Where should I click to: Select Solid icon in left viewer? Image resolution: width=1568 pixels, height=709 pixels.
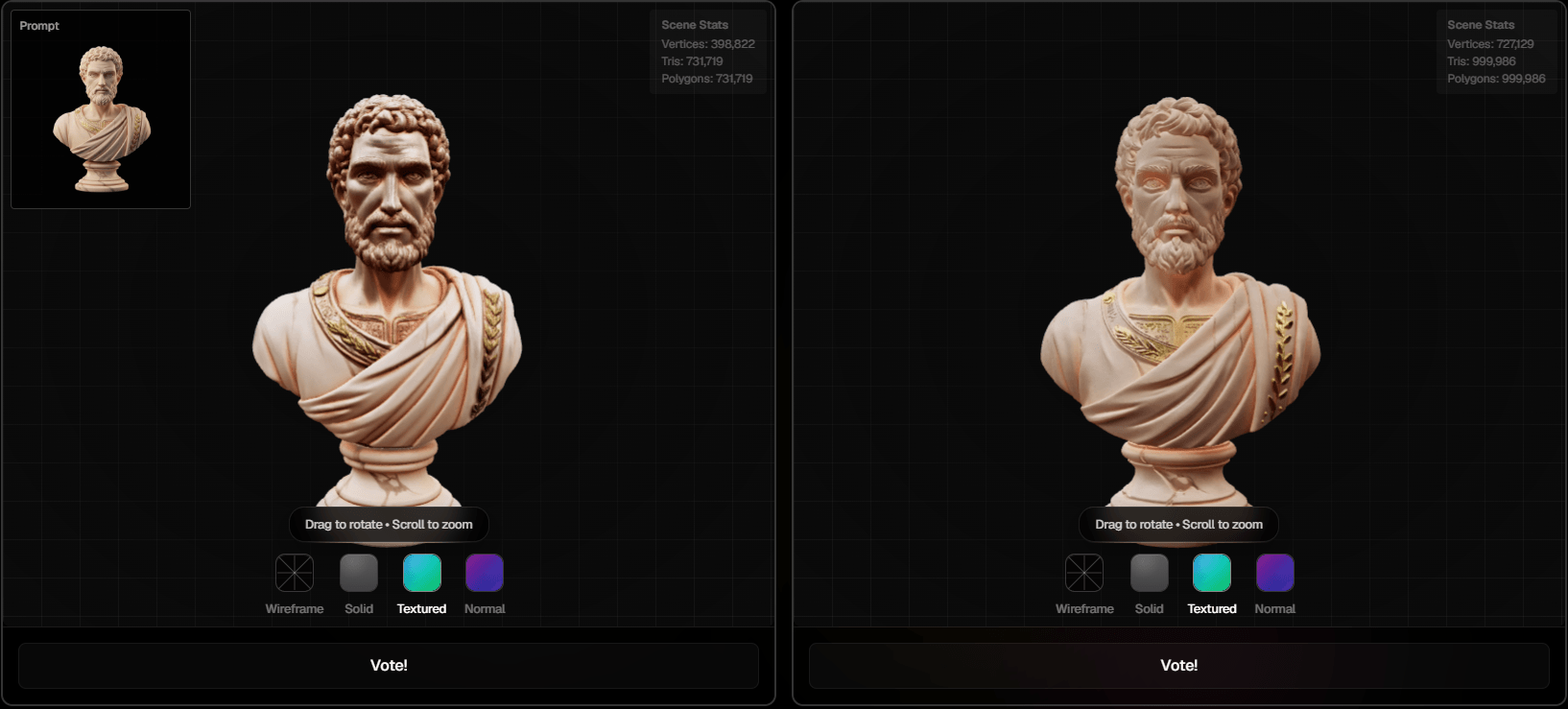[x=359, y=573]
